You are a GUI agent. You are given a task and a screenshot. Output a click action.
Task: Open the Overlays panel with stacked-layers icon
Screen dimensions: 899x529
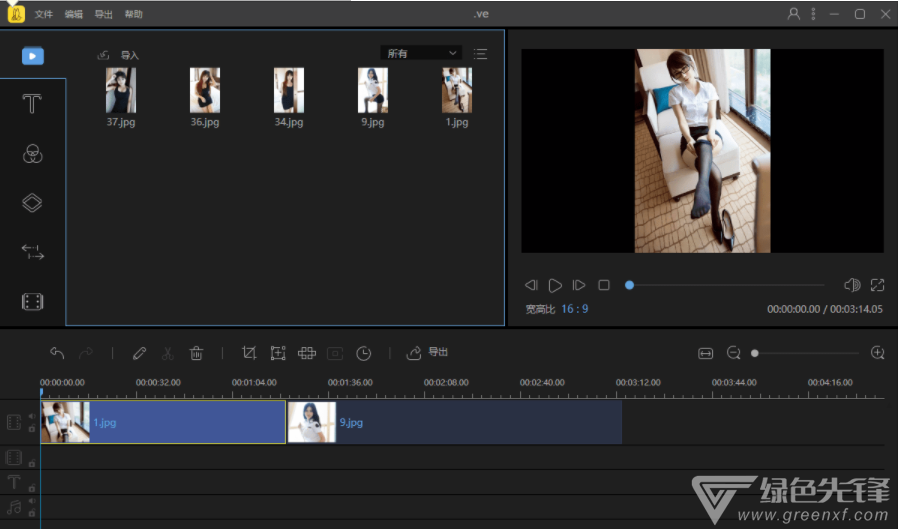(32, 203)
